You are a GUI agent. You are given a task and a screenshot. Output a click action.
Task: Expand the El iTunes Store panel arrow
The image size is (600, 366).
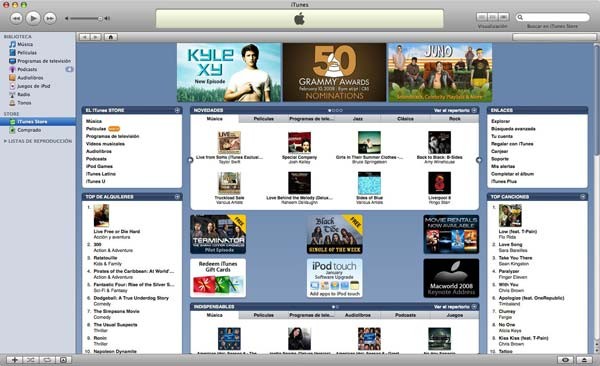177,110
